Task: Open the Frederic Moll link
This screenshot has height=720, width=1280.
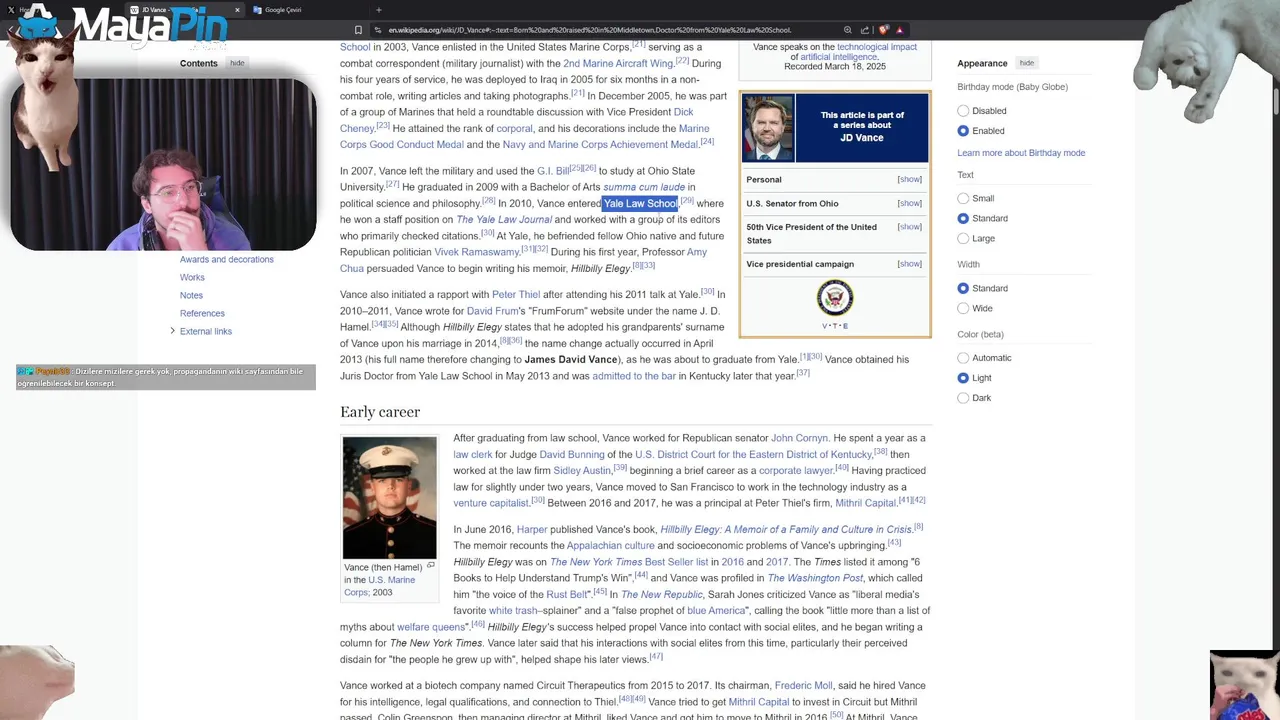Action: click(x=803, y=686)
